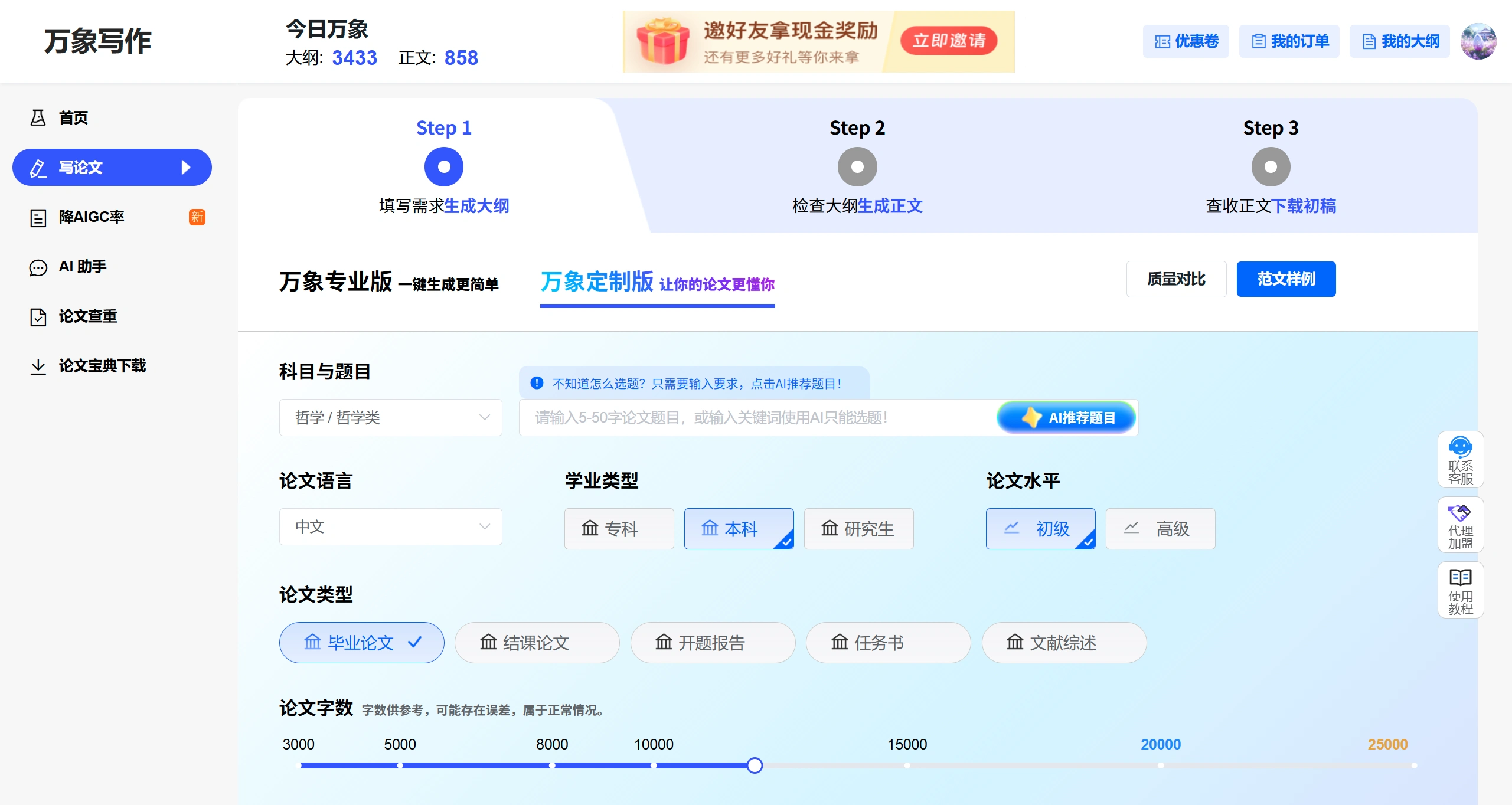Viewport: 1512px width, 805px height.
Task: Switch paper level to 高级
Action: pyautogui.click(x=1160, y=528)
